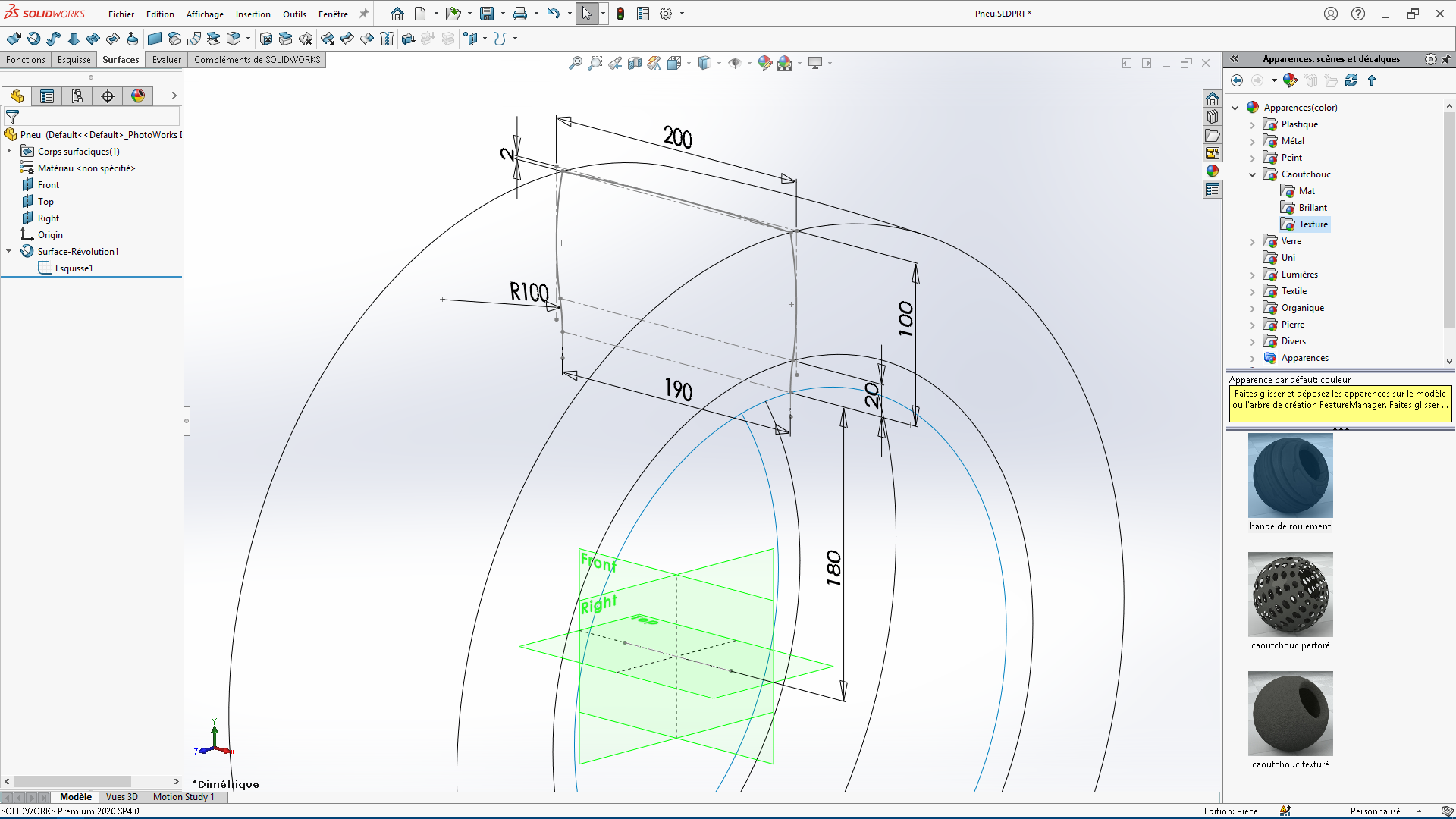Open the ConfigurationManager tab
Viewport: 1456px width, 819px height.
[77, 96]
